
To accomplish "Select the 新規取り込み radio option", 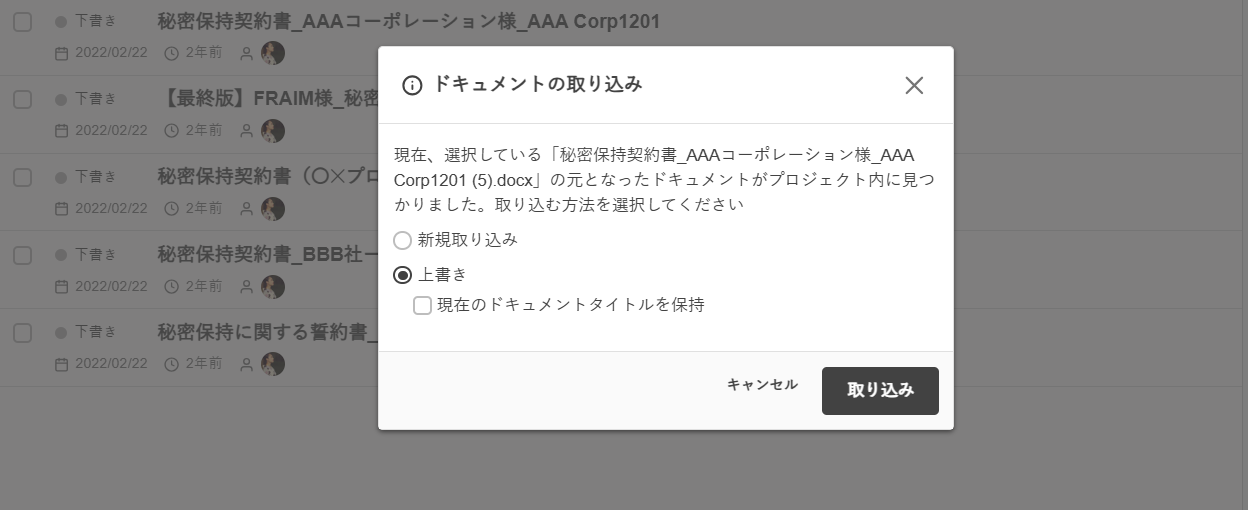I will pyautogui.click(x=403, y=240).
